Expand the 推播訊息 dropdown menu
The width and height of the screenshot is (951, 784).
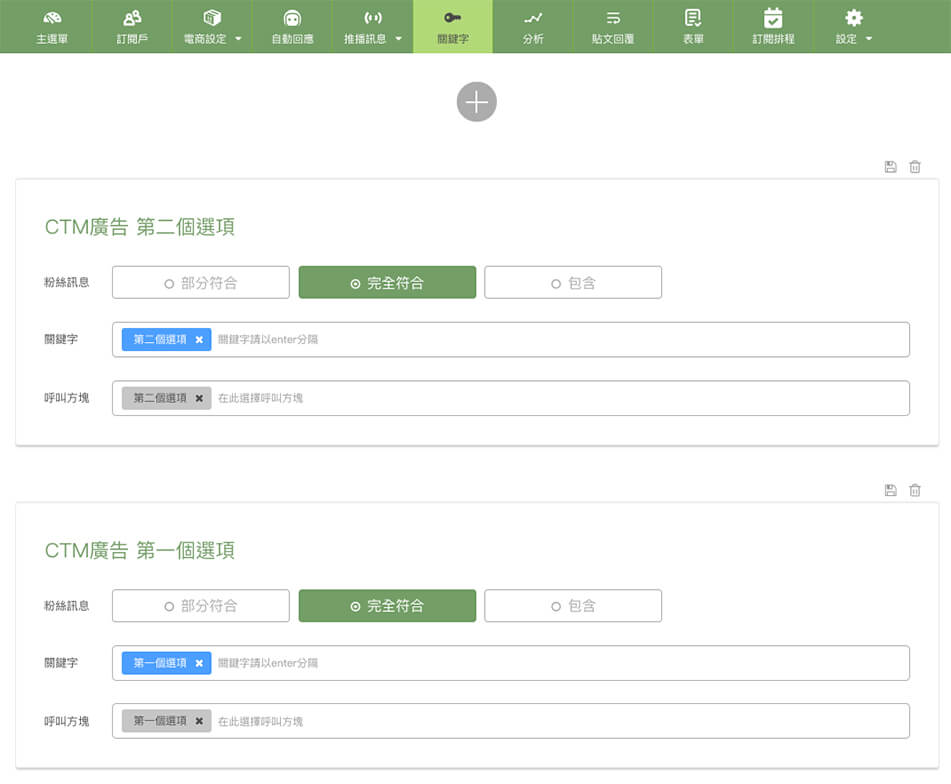click(372, 26)
